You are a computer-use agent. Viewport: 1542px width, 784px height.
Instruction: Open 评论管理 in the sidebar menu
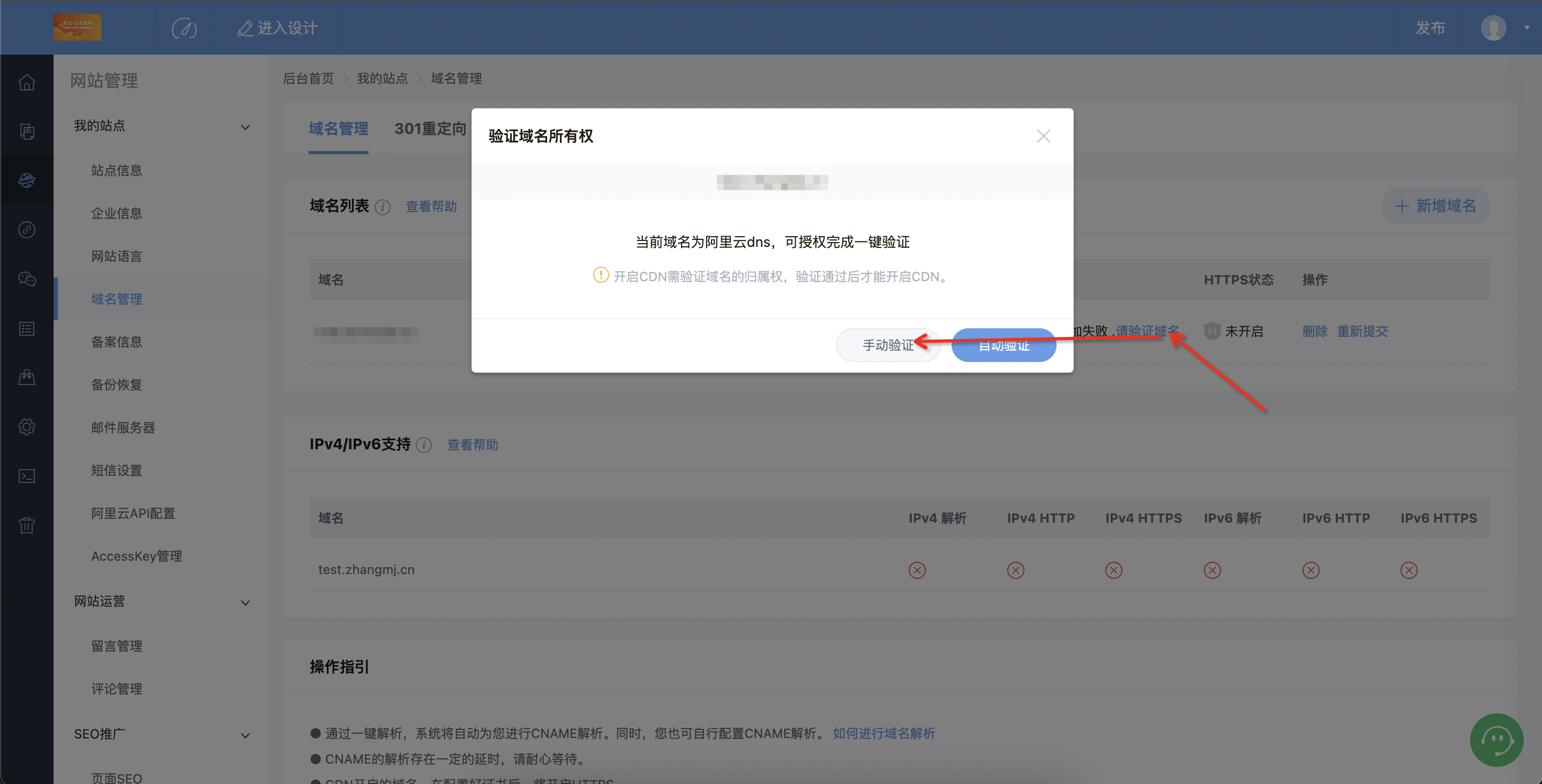(x=117, y=689)
